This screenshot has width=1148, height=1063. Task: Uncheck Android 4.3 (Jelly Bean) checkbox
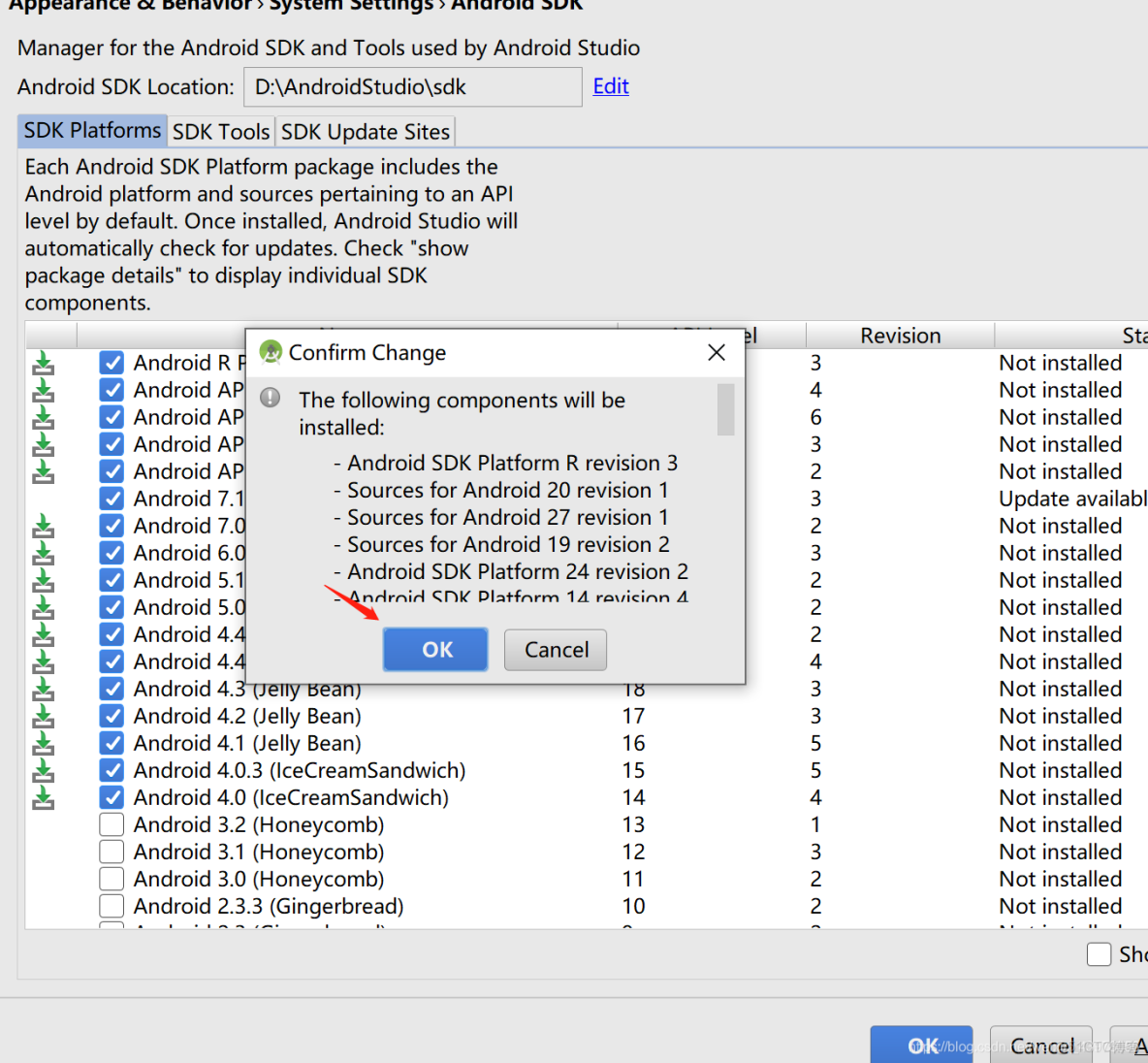click(x=112, y=689)
